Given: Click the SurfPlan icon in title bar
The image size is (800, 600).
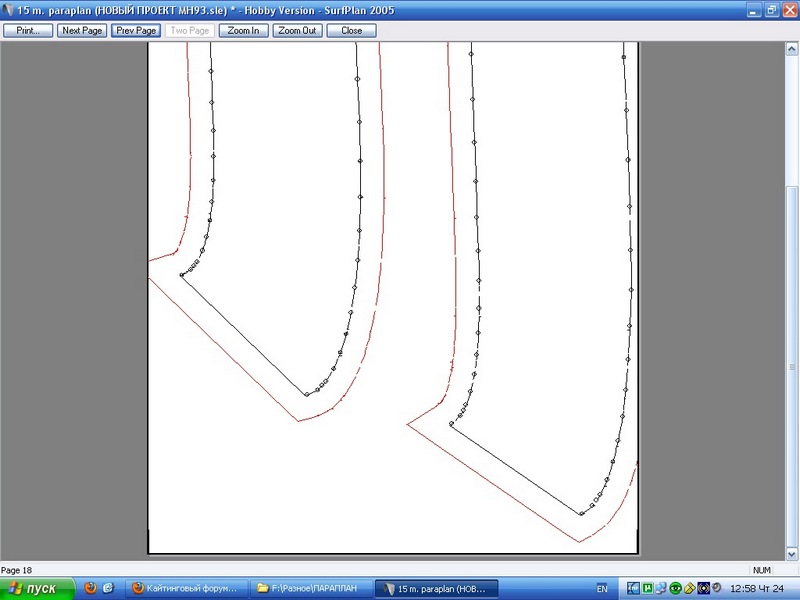Looking at the screenshot, I should tap(9, 10).
